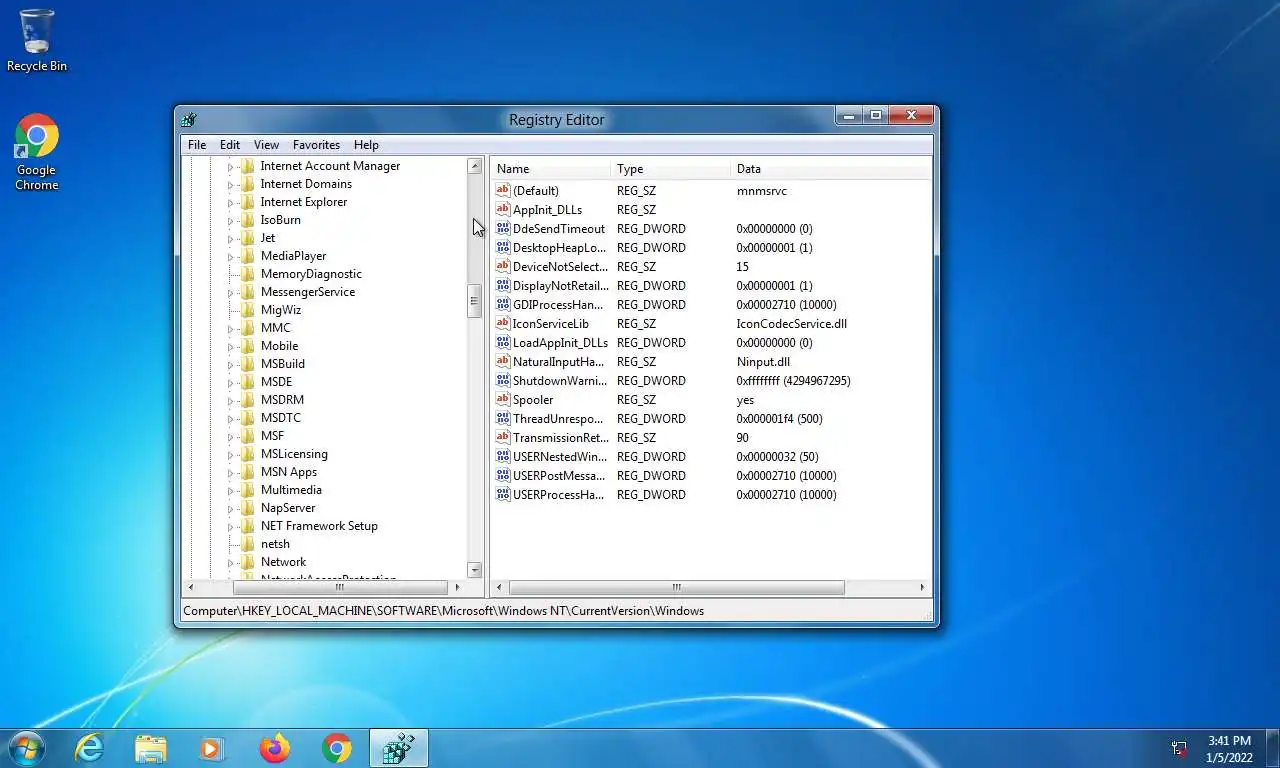1280x768 pixels.
Task: Click the netsh folder icon
Action: [247, 544]
